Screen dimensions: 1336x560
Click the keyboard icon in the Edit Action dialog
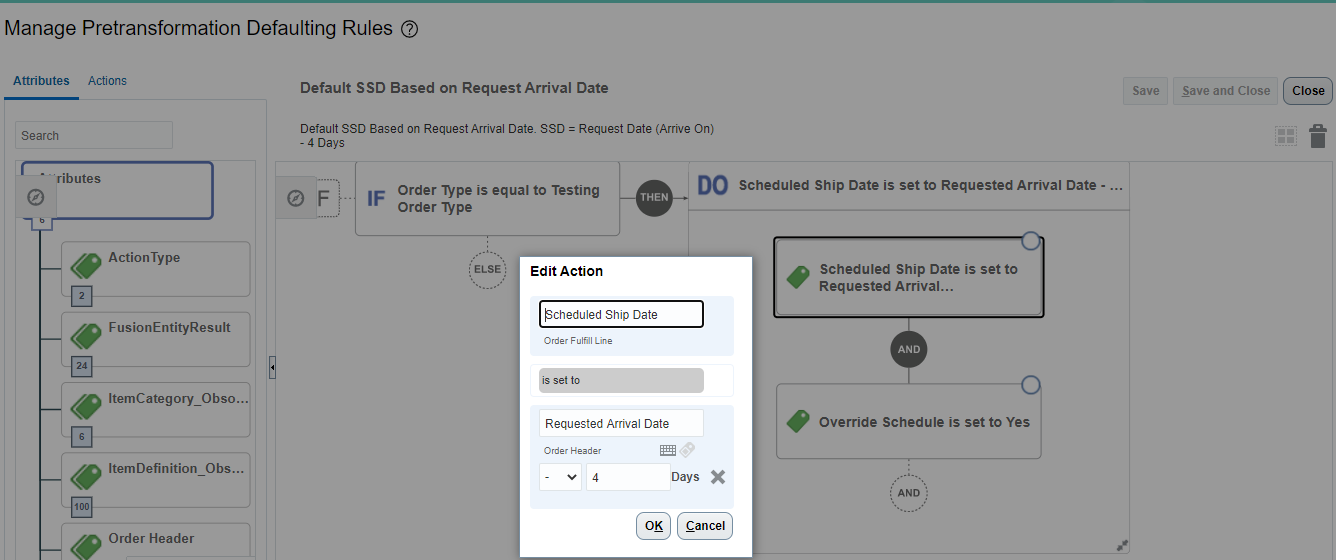[668, 450]
